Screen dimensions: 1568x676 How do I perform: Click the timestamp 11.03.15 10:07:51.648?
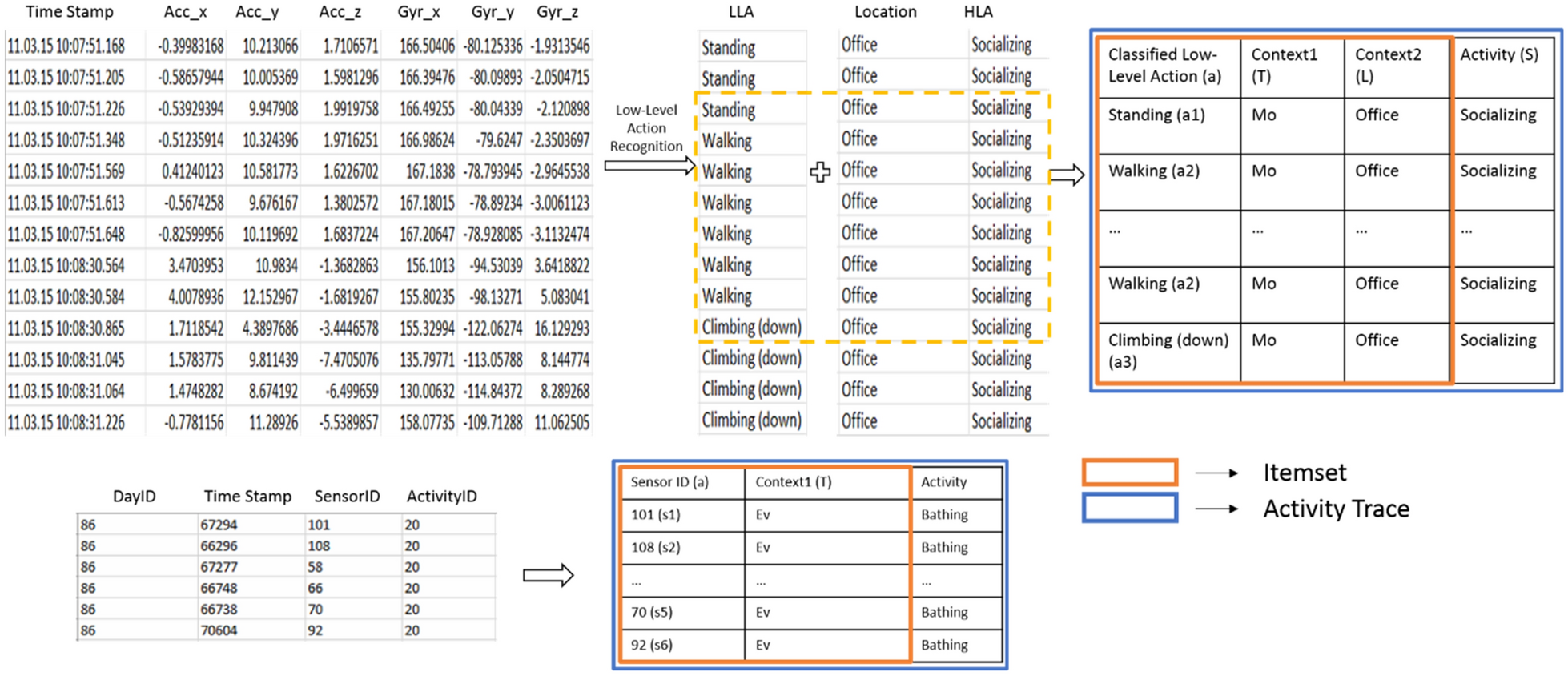point(66,235)
